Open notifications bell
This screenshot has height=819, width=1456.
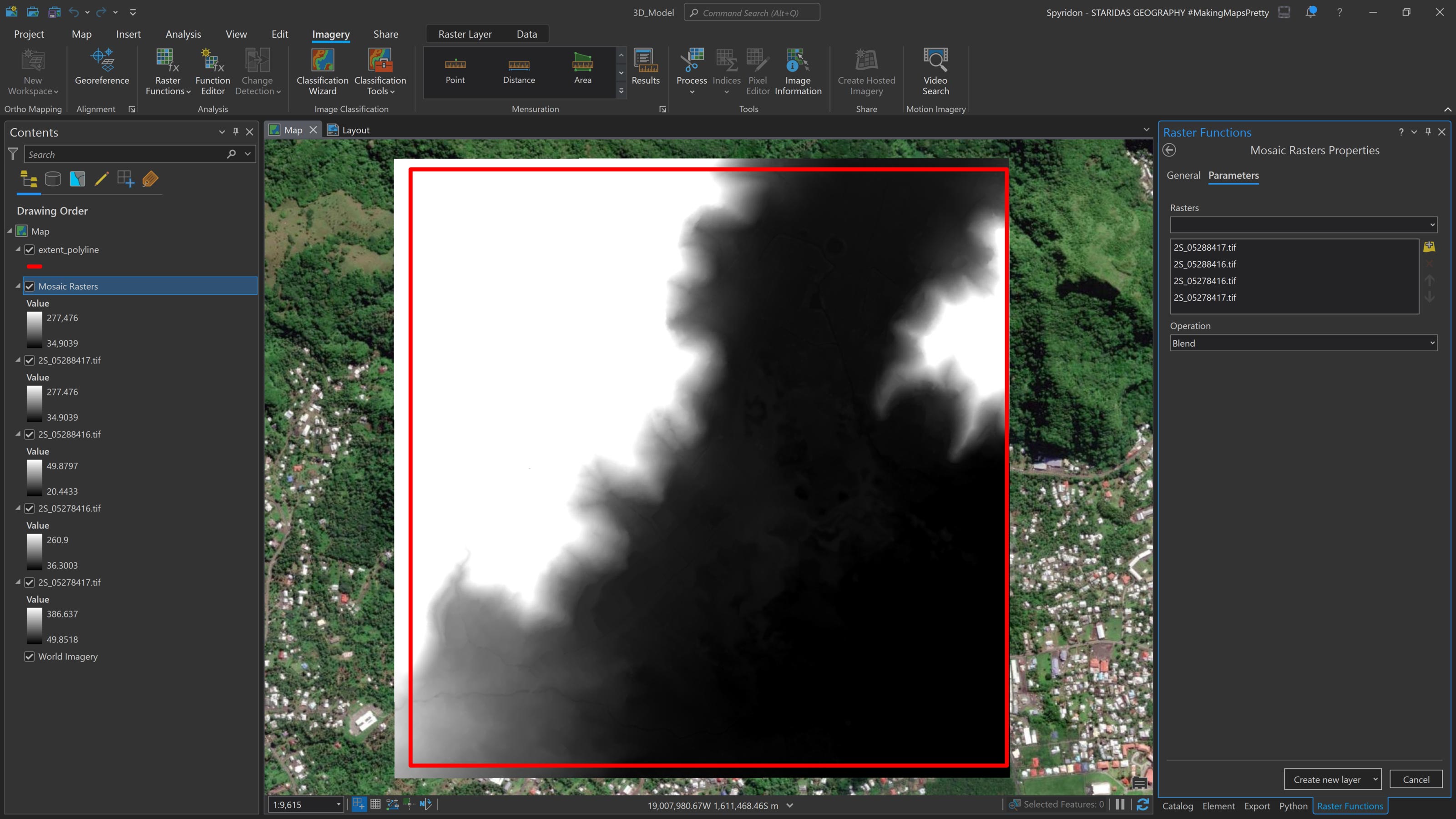click(x=1311, y=12)
